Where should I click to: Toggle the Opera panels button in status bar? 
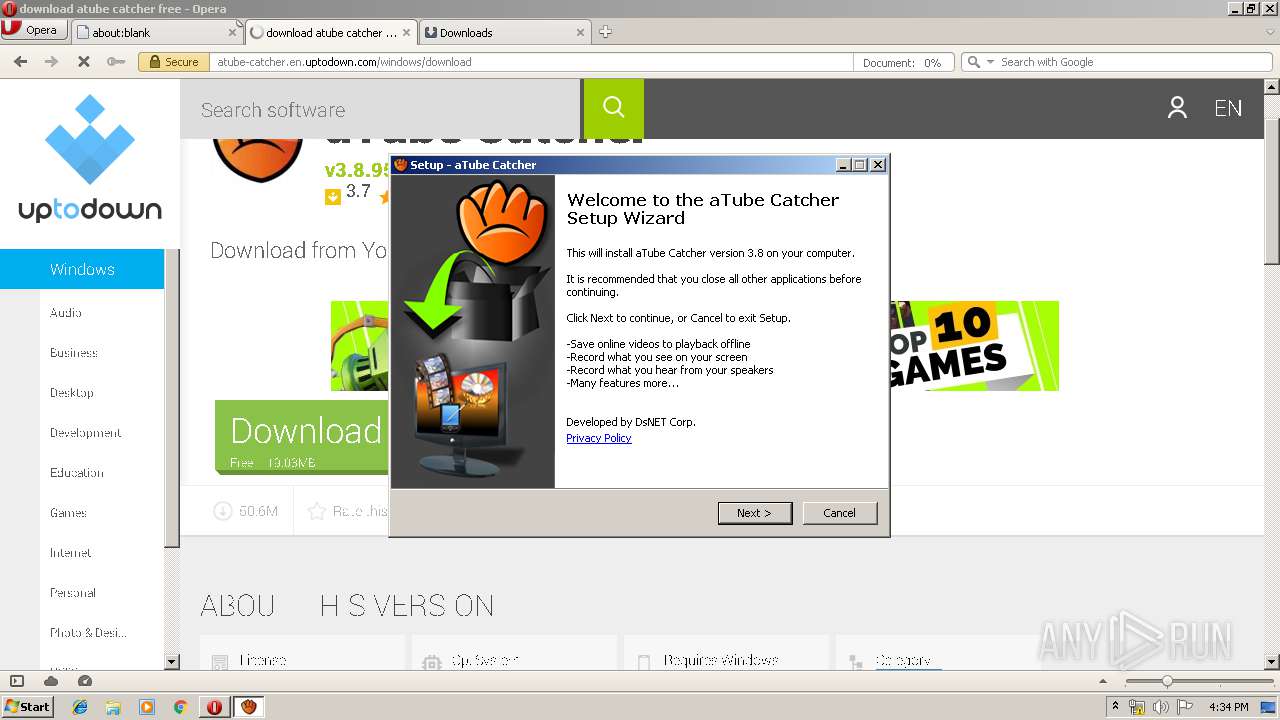pos(17,681)
